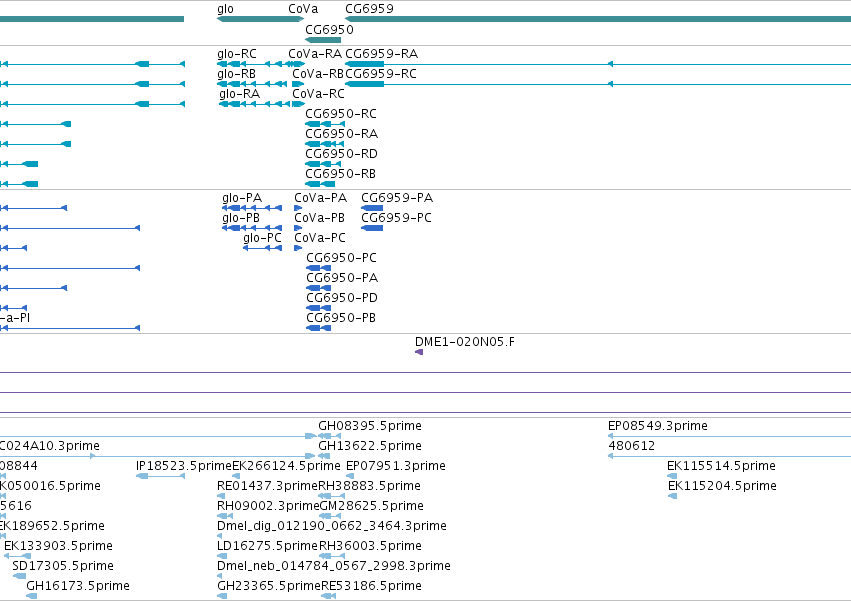This screenshot has height=601, width=851.
Task: Click the Dmel_neb_014784_0567_2998.3prime label
Action: coord(334,566)
